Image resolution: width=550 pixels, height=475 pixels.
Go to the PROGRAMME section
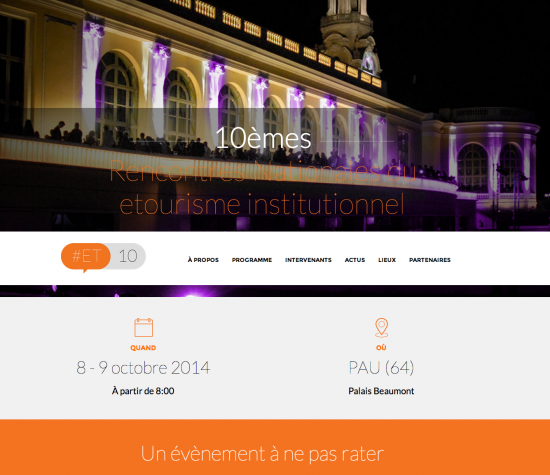(x=252, y=260)
